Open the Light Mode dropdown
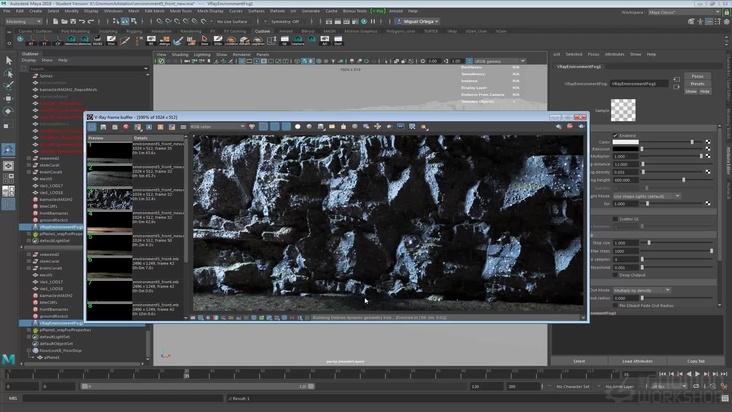This screenshot has width=732, height=412. click(x=647, y=196)
